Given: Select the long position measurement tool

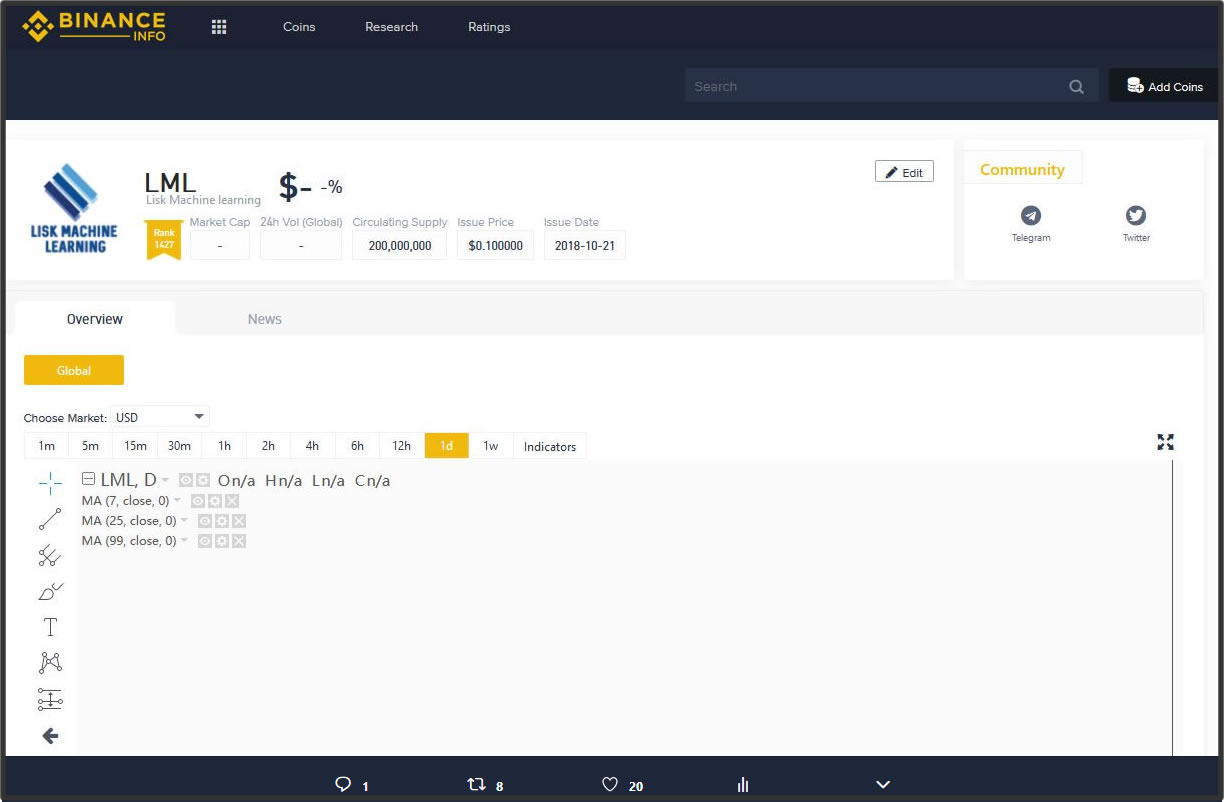Looking at the screenshot, I should click(x=50, y=699).
